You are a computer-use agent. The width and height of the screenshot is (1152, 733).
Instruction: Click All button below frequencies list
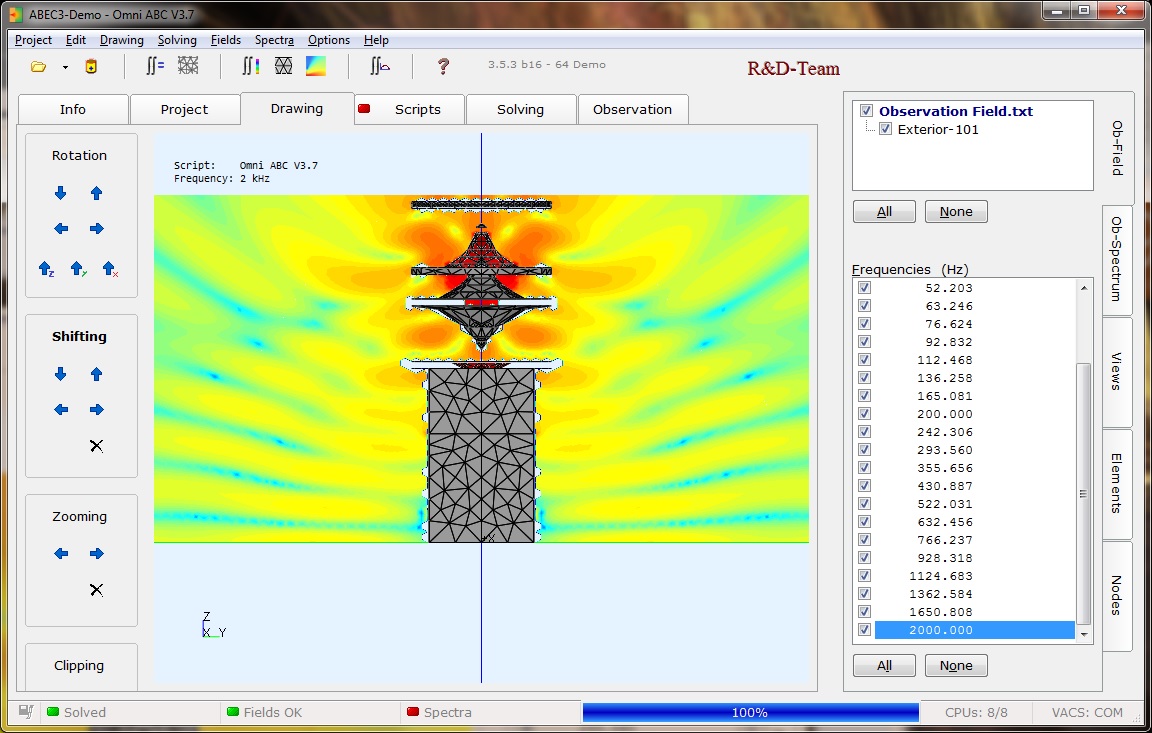884,665
